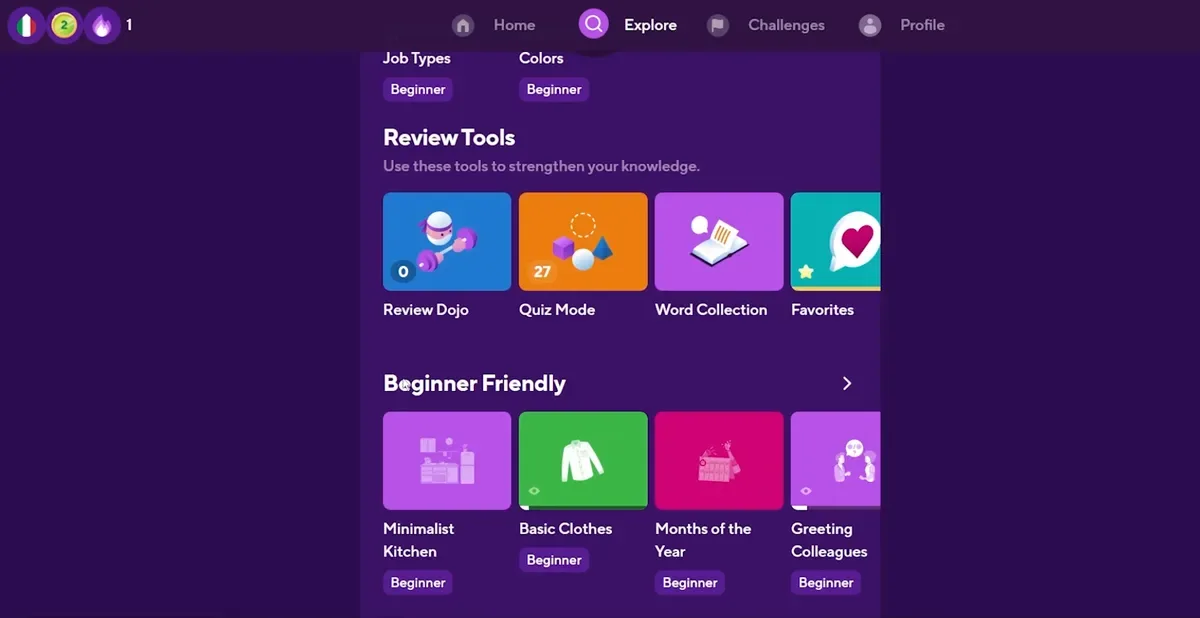The image size is (1200, 618).
Task: Open the Basic Clothes lesson card
Action: [x=583, y=461]
